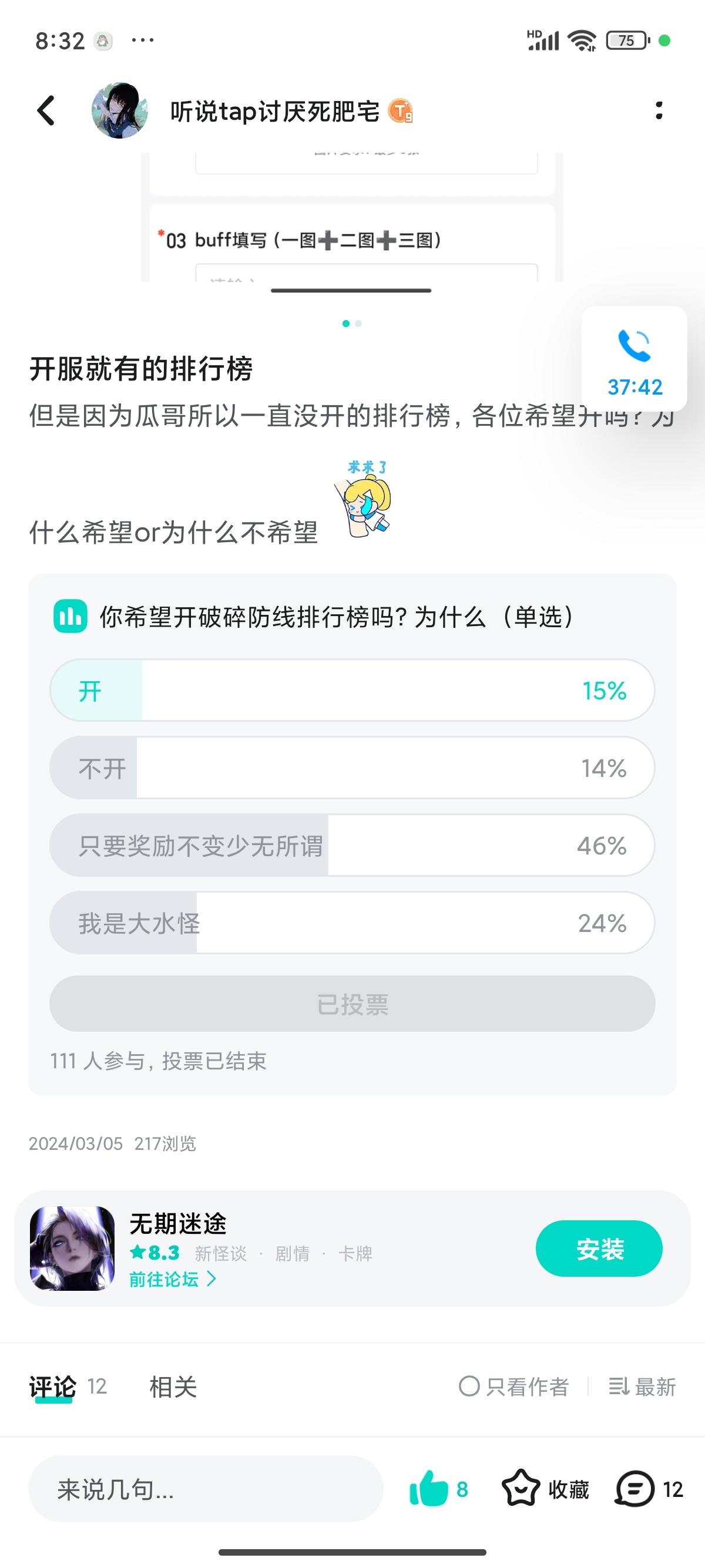Switch to the 评论 tab
The image size is (705, 1568).
click(x=53, y=1387)
